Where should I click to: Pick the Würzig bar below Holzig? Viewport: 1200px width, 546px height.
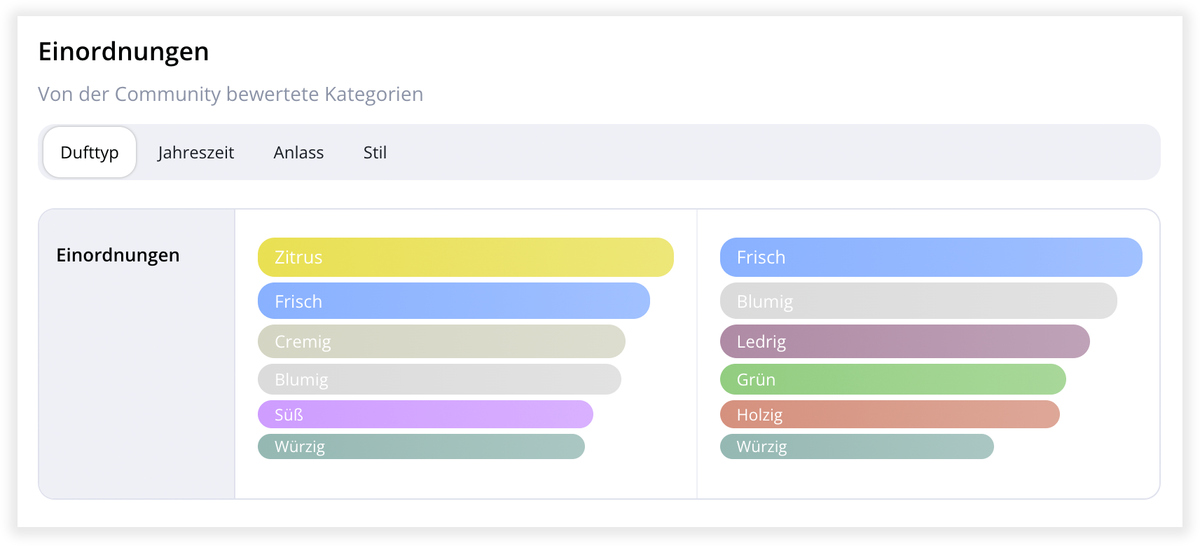point(856,446)
